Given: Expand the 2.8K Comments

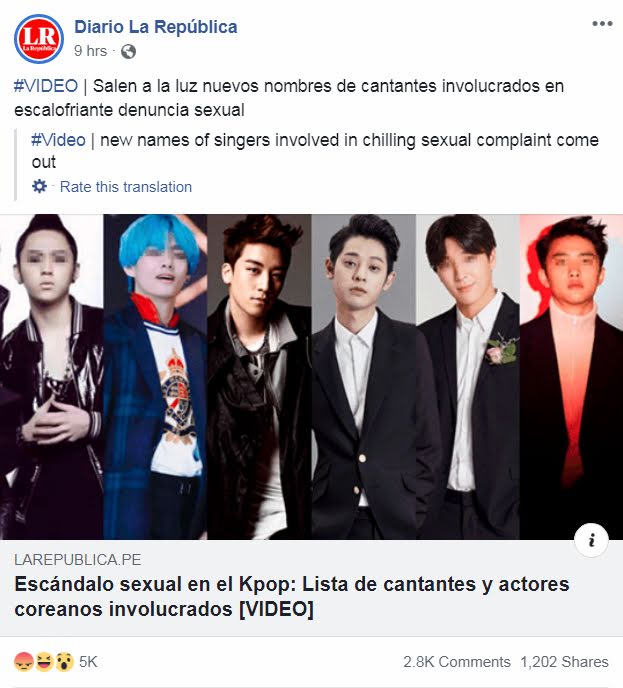Looking at the screenshot, I should coord(457,662).
